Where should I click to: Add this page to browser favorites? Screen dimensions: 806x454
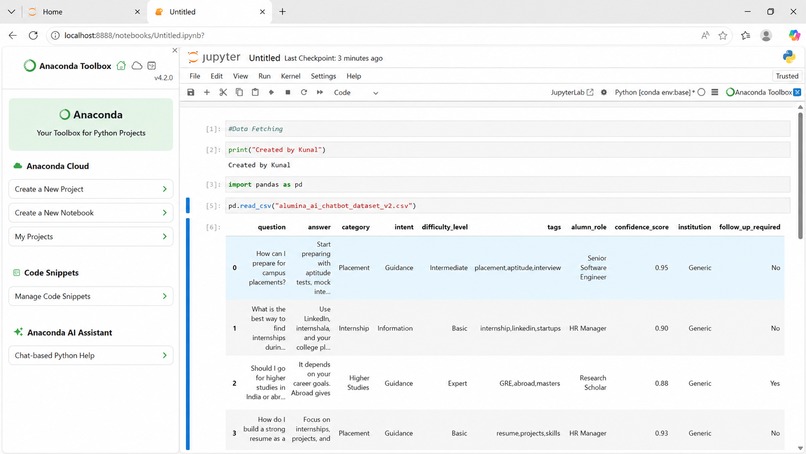(723, 35)
